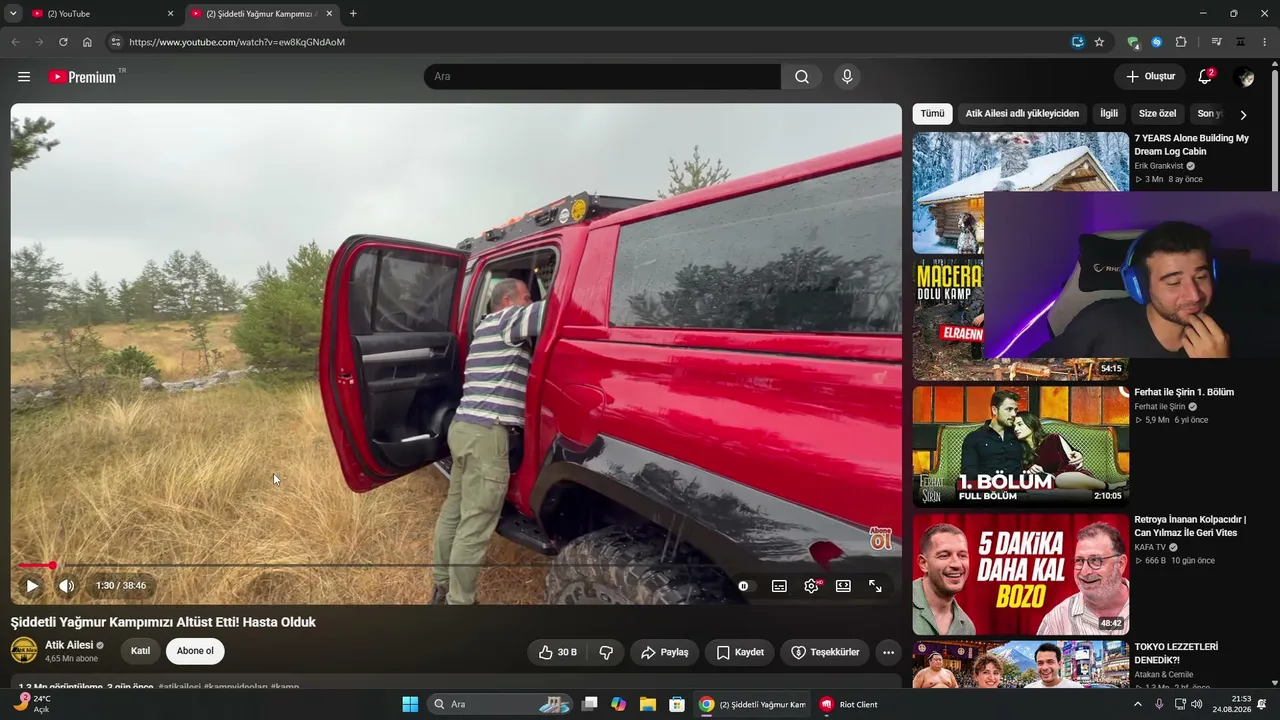
Task: Show more filter chips with the arrow
Action: pos(1243,115)
